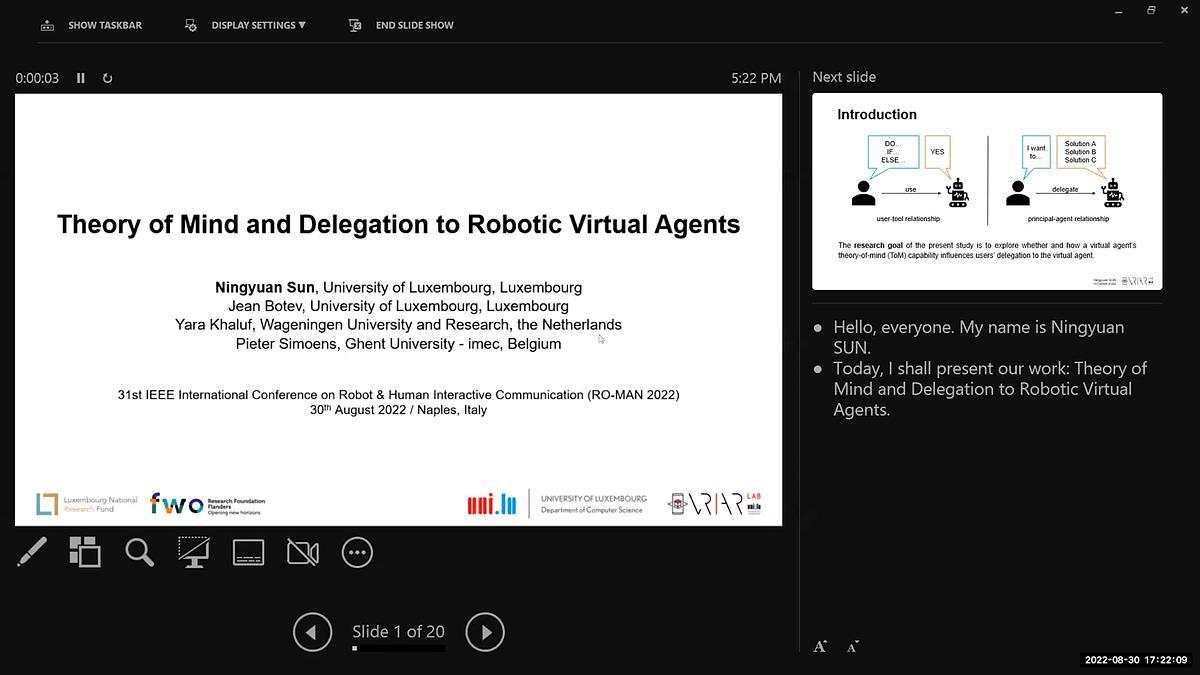Click the Luxembourg National Research Fund logo
Viewport: 1200px width, 675px height.
point(87,504)
